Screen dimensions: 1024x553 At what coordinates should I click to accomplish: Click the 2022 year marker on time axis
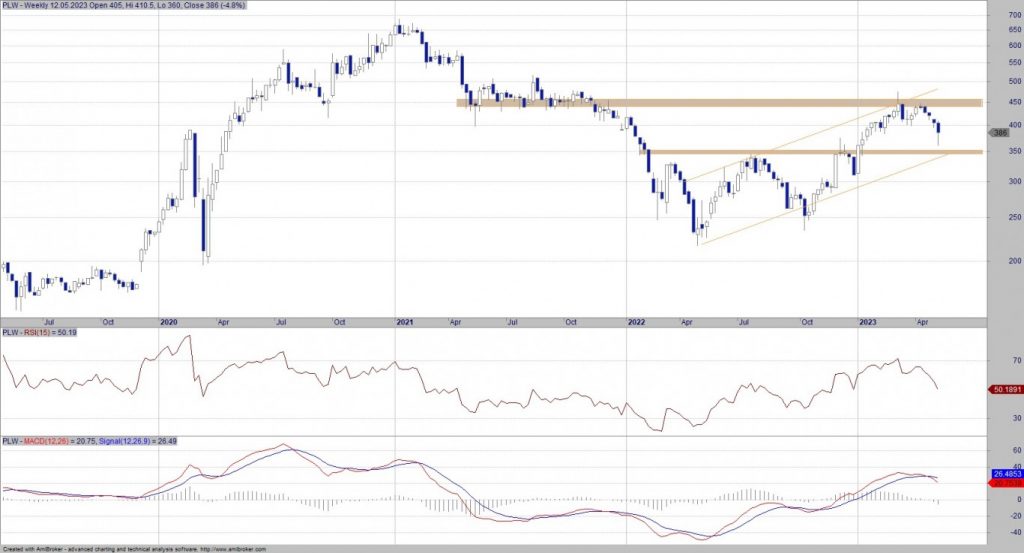point(635,323)
